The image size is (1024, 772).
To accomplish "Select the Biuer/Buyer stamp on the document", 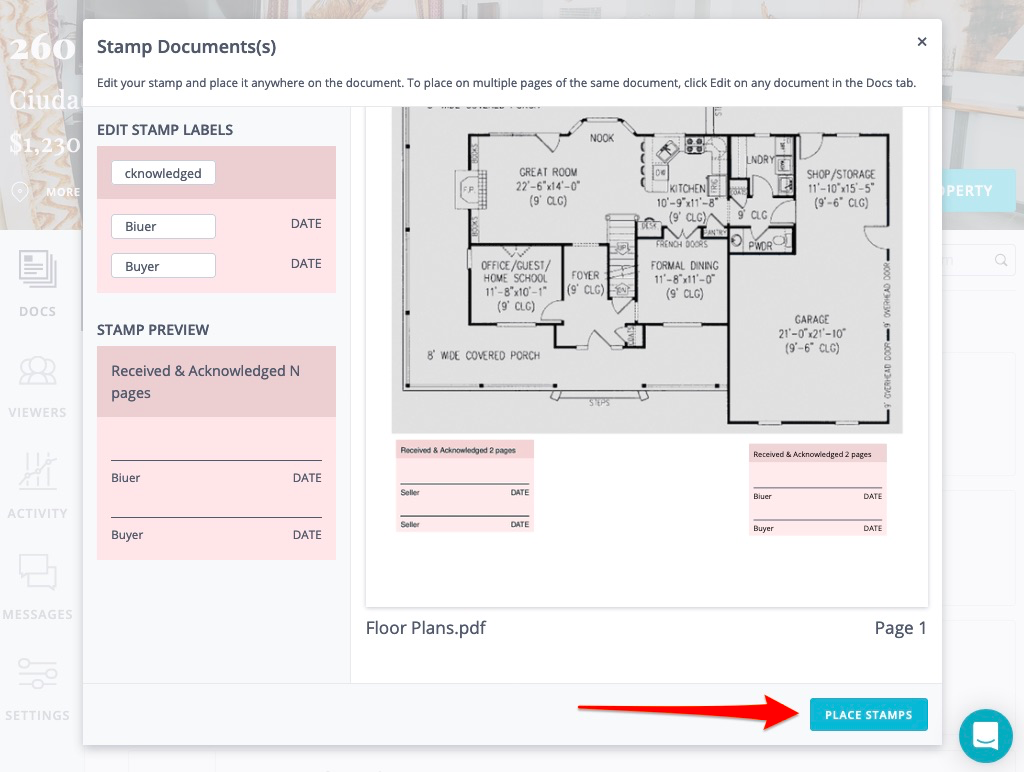I will point(818,489).
